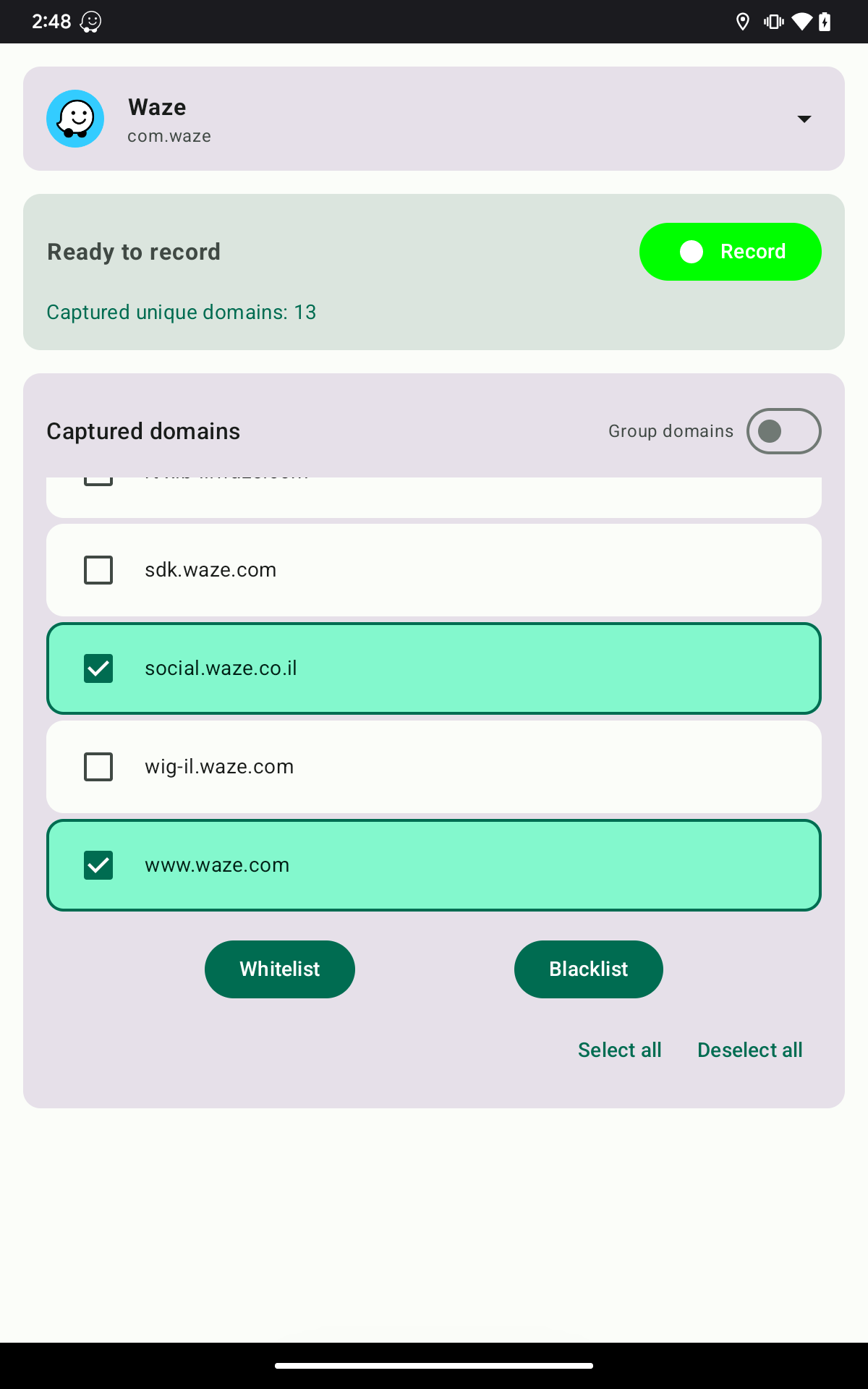Blacklist the selected domains
868x1389 pixels.
click(589, 969)
